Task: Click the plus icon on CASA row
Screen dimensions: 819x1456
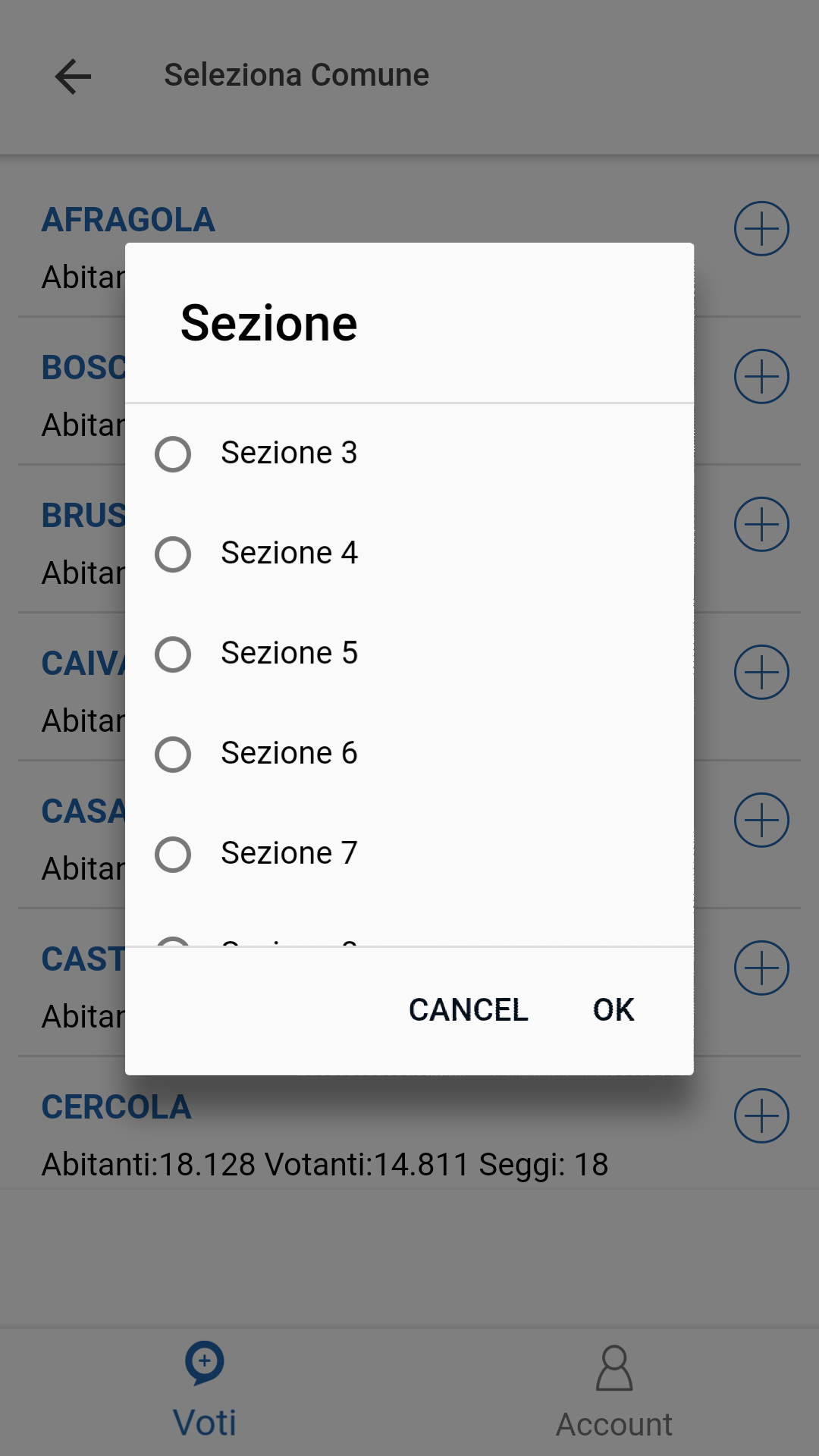Action: [x=761, y=820]
